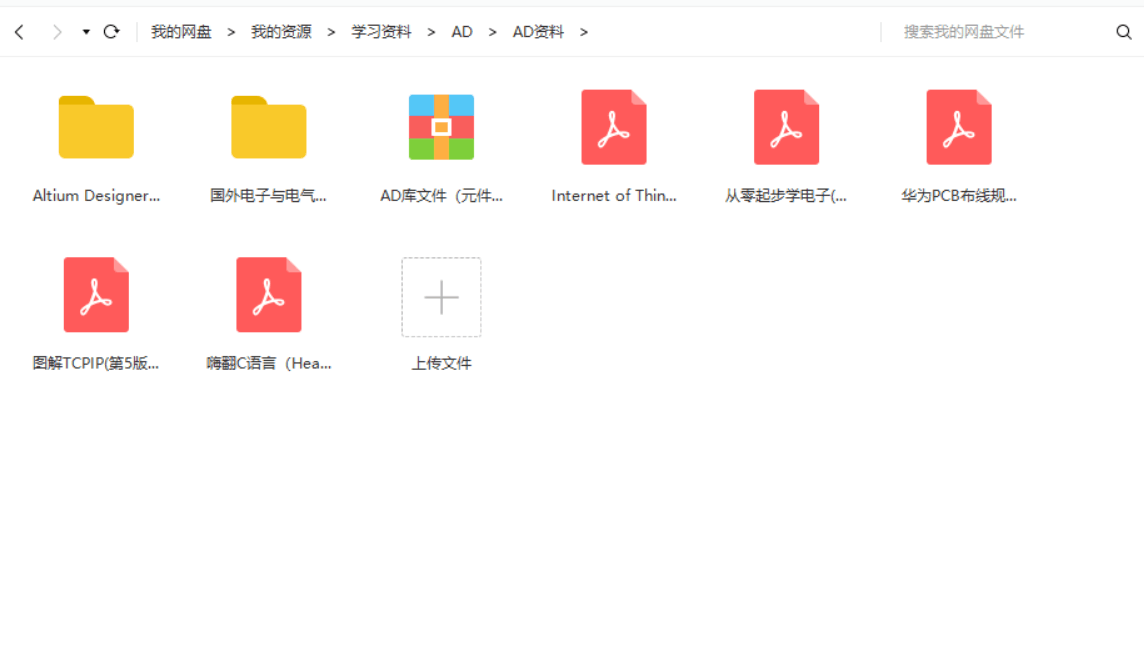Image resolution: width=1144 pixels, height=658 pixels.
Task: Select the 国外电子与电气 folder icon
Action: click(x=268, y=127)
